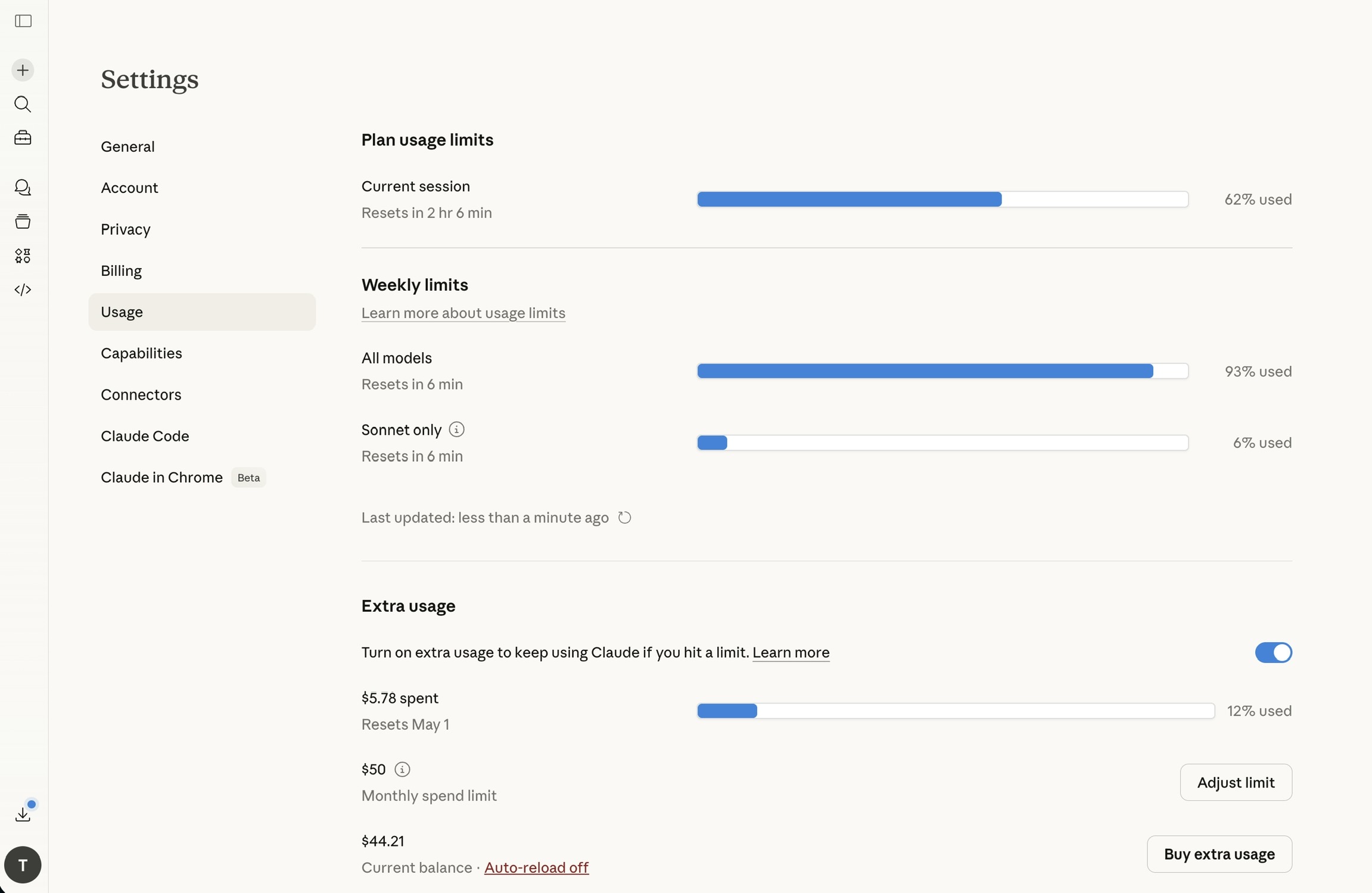This screenshot has height=893, width=1372.
Task: Toggle the sidebar panel icon
Action: point(23,21)
